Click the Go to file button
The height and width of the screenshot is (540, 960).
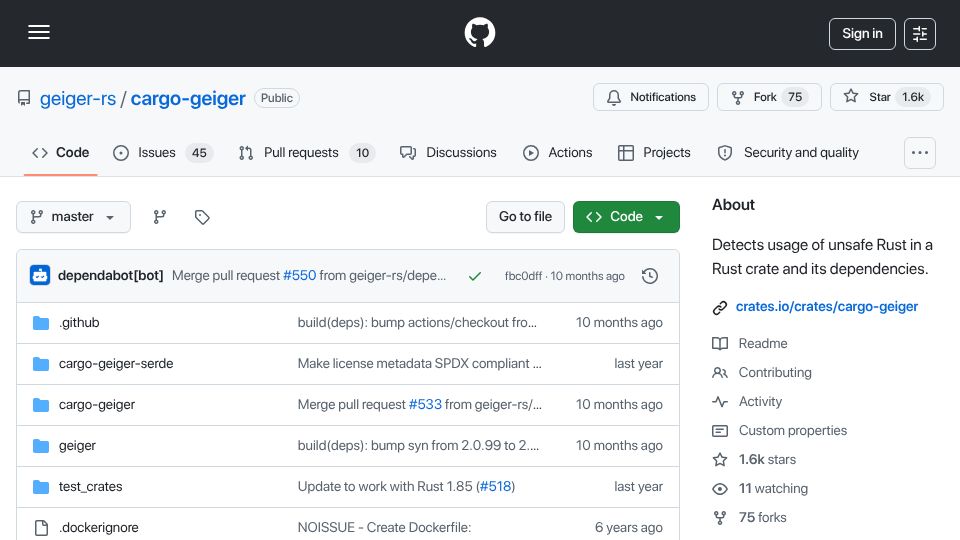525,217
